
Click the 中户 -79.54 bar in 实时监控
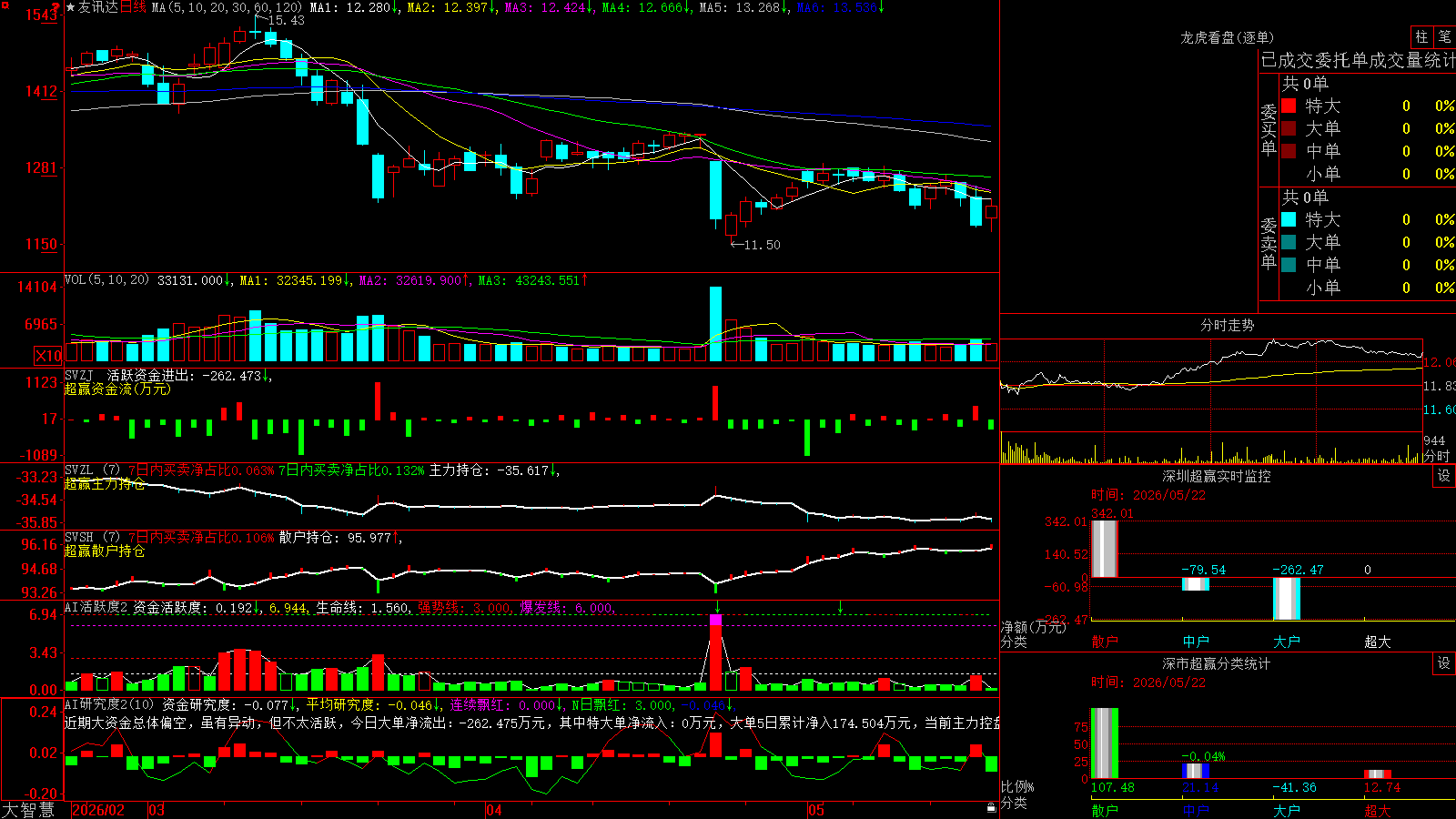point(1196,584)
